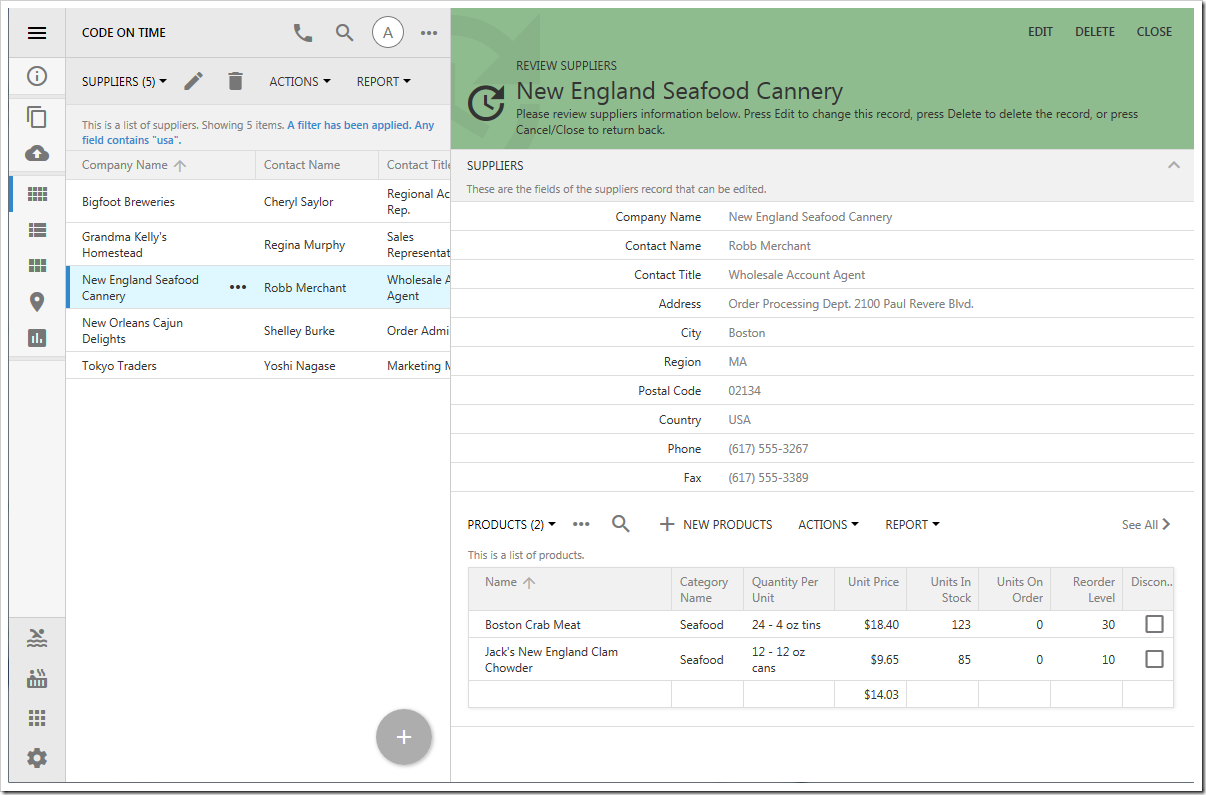Image resolution: width=1206 pixels, height=795 pixels.
Task: Open the See All products link
Action: tap(1146, 524)
